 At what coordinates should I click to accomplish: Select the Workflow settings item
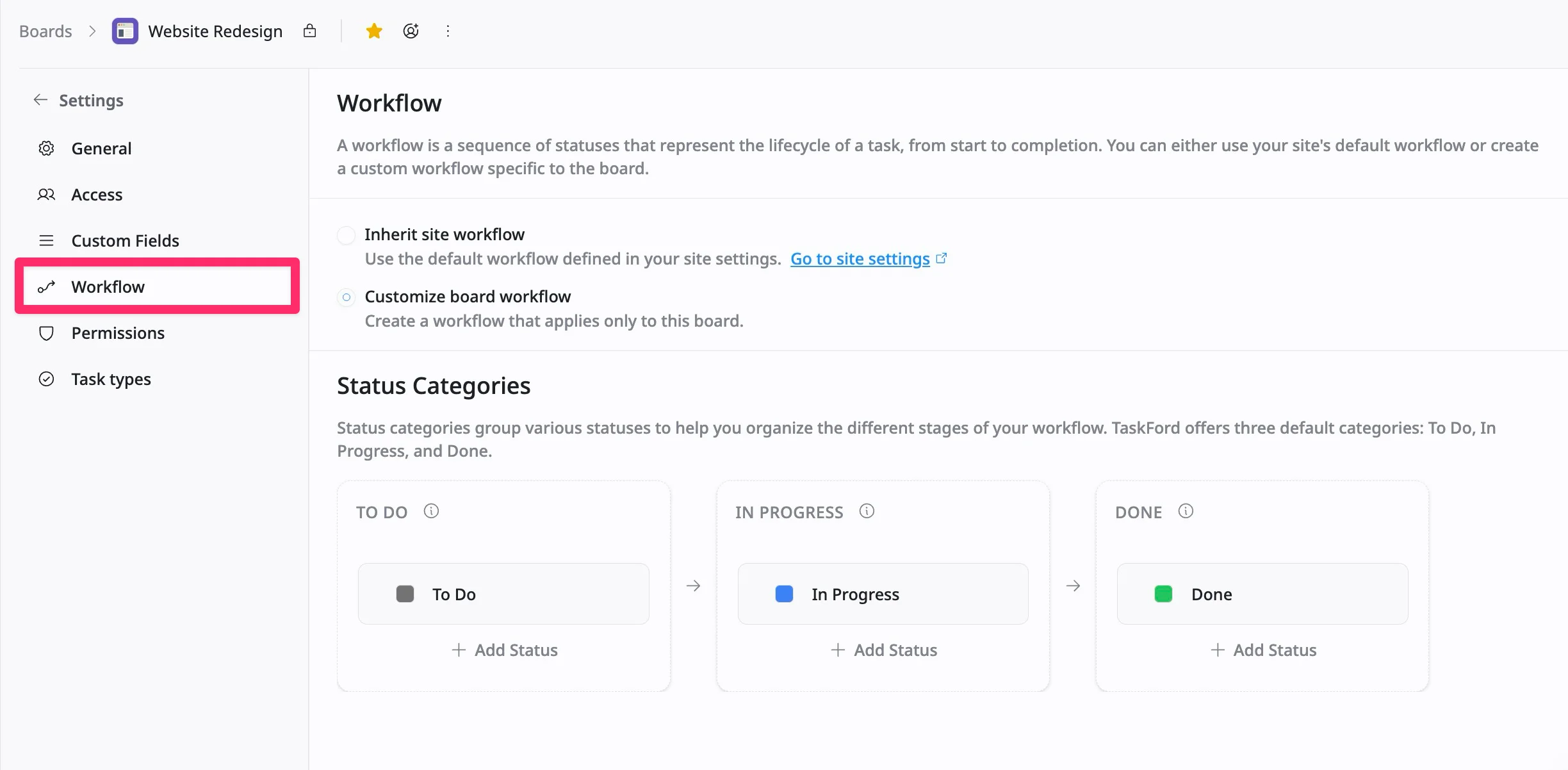(x=157, y=287)
